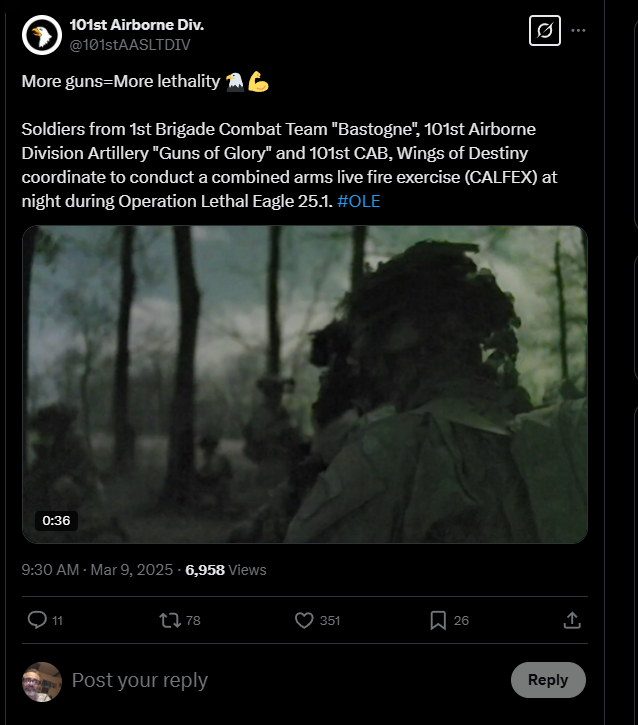Click the #OLE hashtag link
638x725 pixels.
click(x=359, y=201)
